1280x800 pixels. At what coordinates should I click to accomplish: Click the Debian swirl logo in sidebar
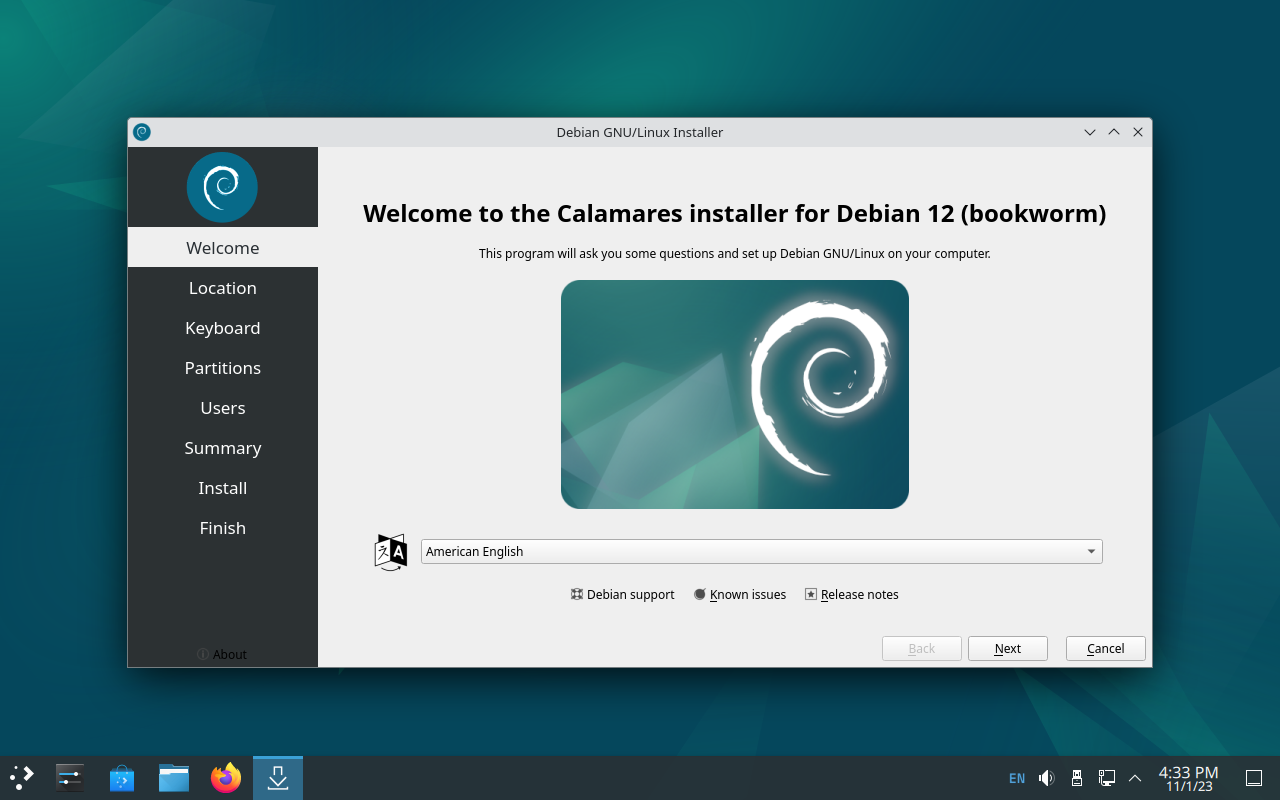pos(222,187)
